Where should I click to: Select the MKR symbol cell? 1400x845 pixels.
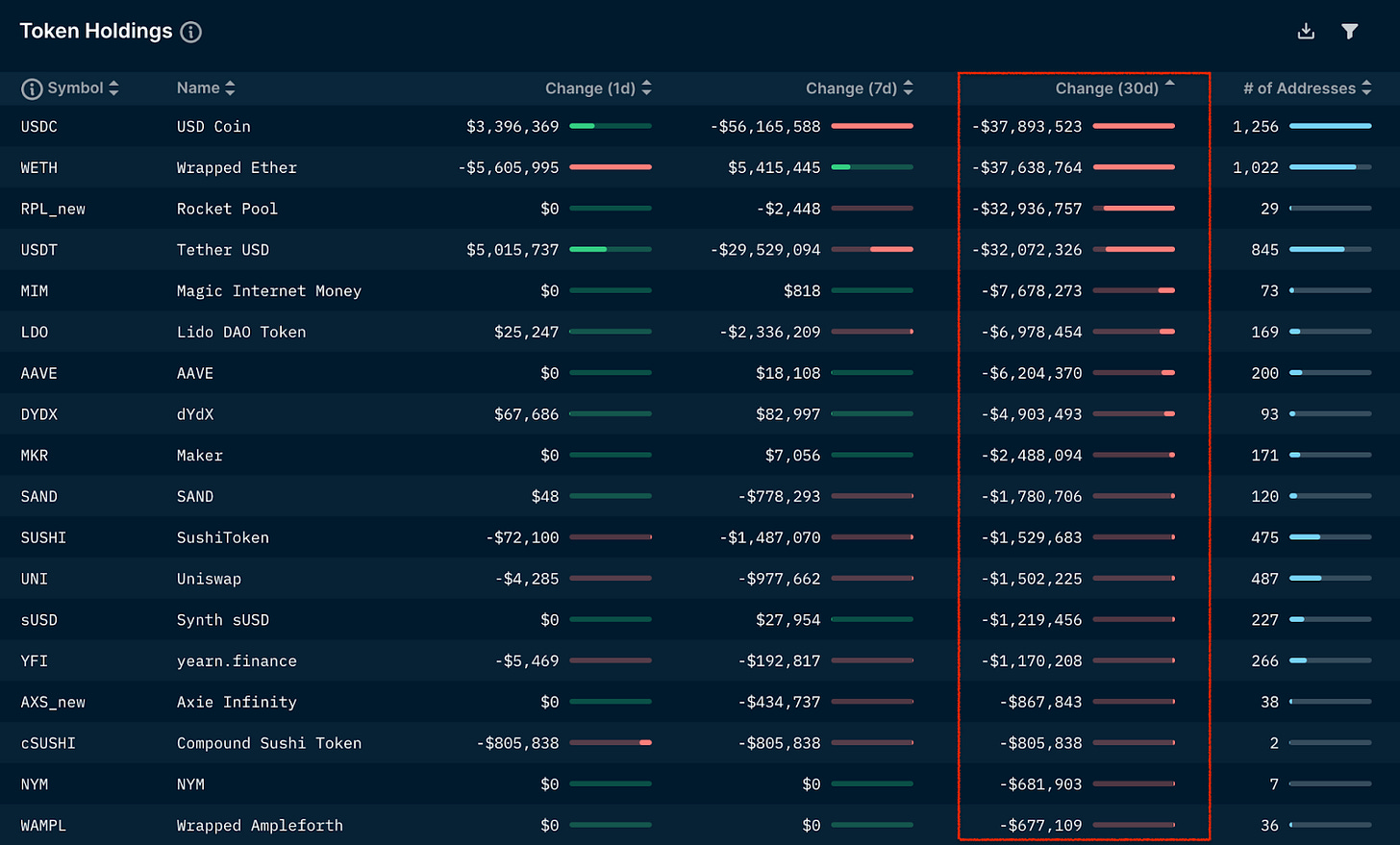[x=35, y=456]
